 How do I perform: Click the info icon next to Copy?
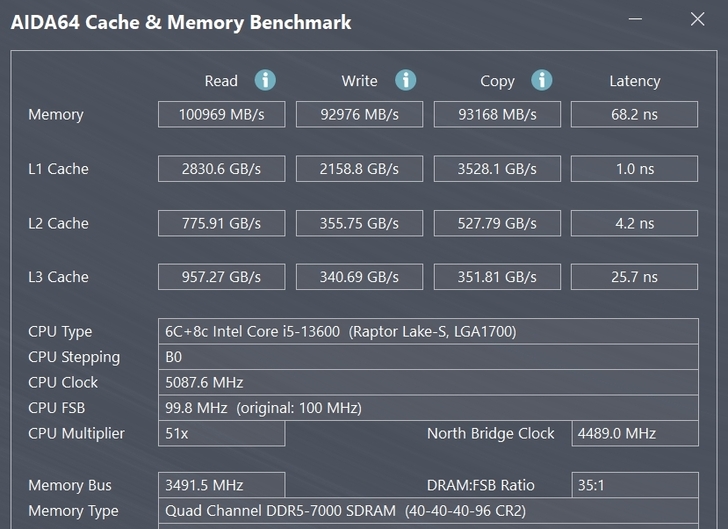[542, 80]
